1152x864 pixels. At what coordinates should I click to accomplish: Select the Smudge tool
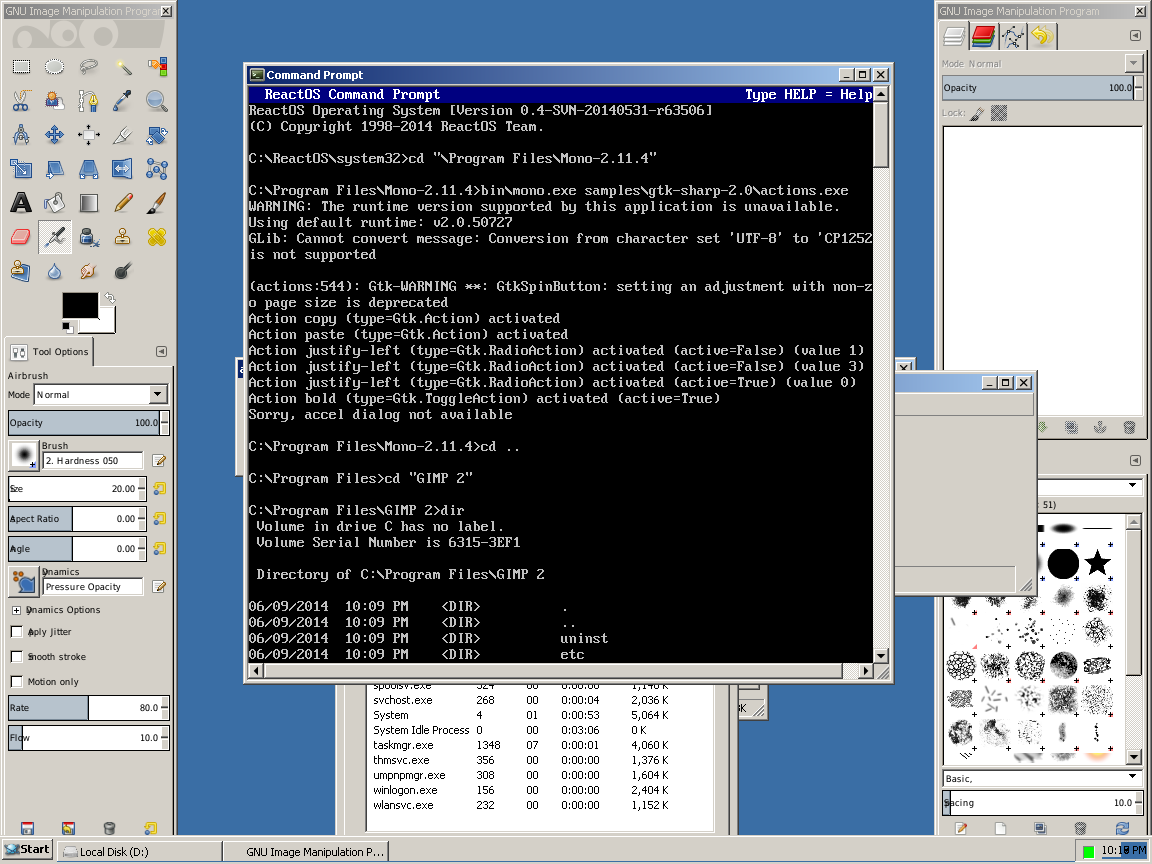pyautogui.click(x=88, y=270)
